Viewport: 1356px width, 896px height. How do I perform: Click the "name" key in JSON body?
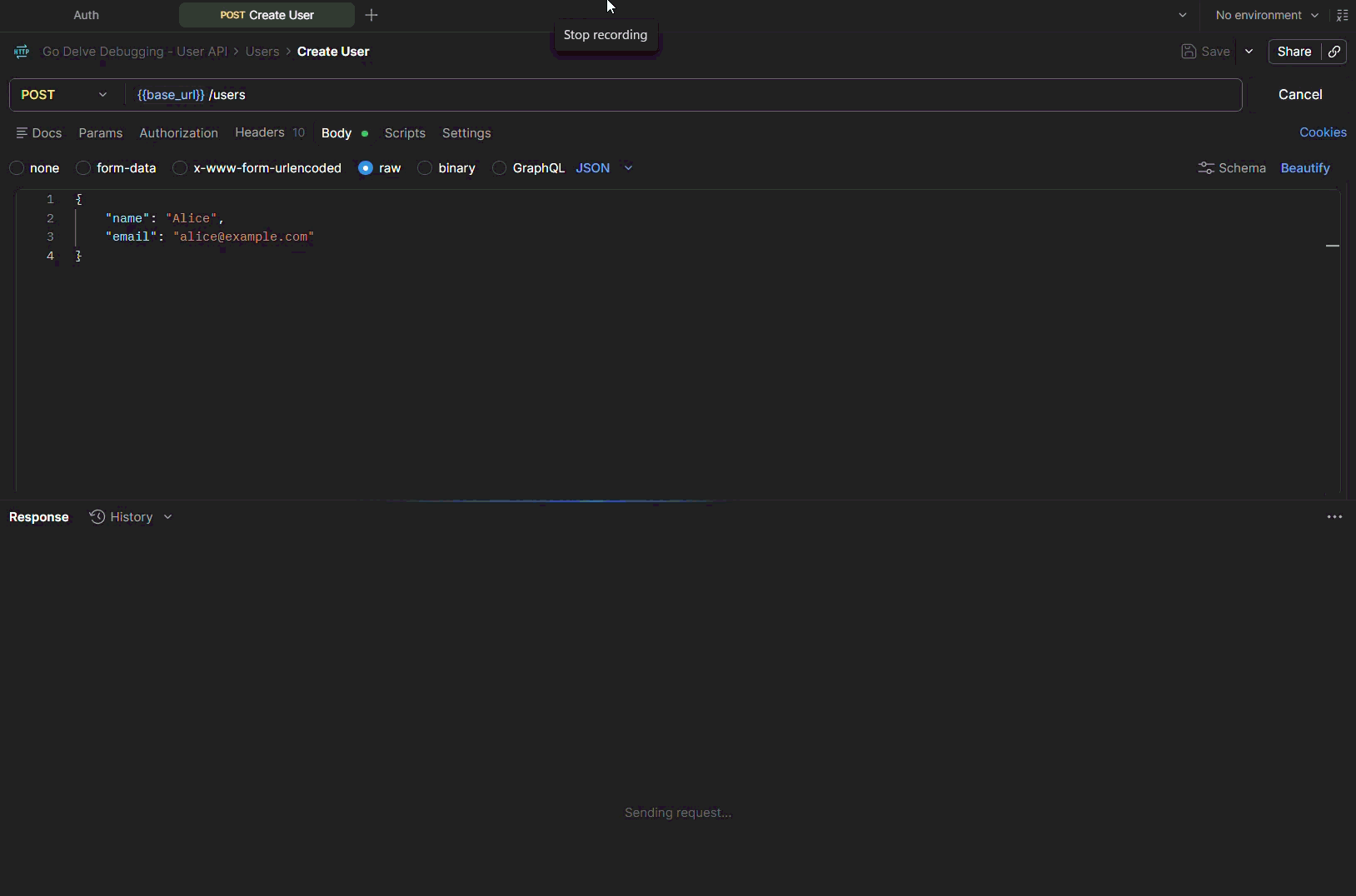click(x=127, y=218)
